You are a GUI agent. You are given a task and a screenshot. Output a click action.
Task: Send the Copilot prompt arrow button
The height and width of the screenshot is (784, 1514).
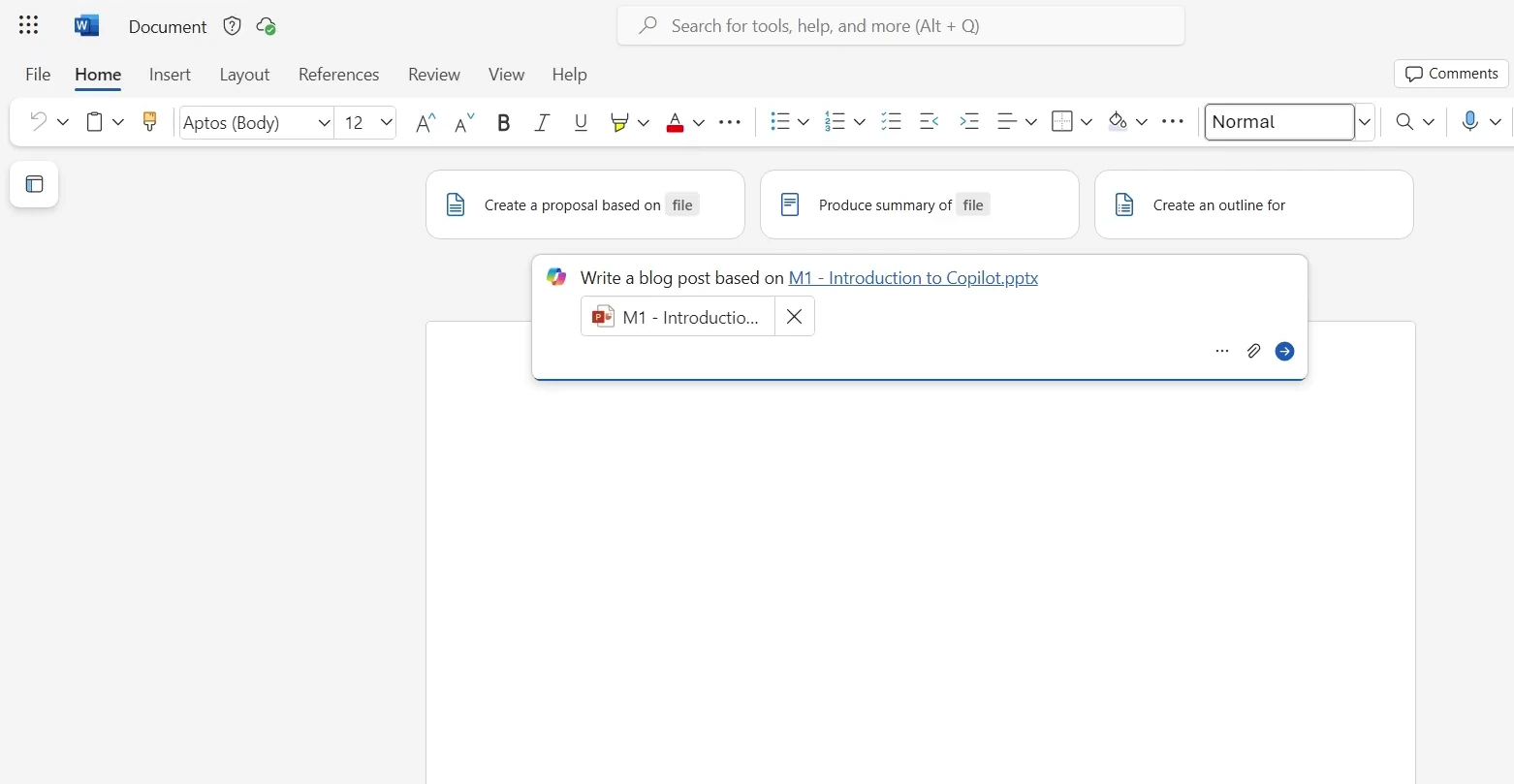1284,351
